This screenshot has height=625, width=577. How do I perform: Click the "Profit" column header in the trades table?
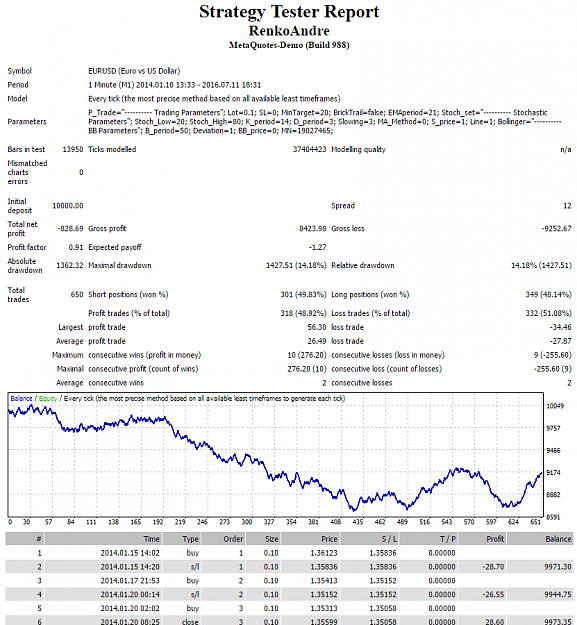coord(495,539)
